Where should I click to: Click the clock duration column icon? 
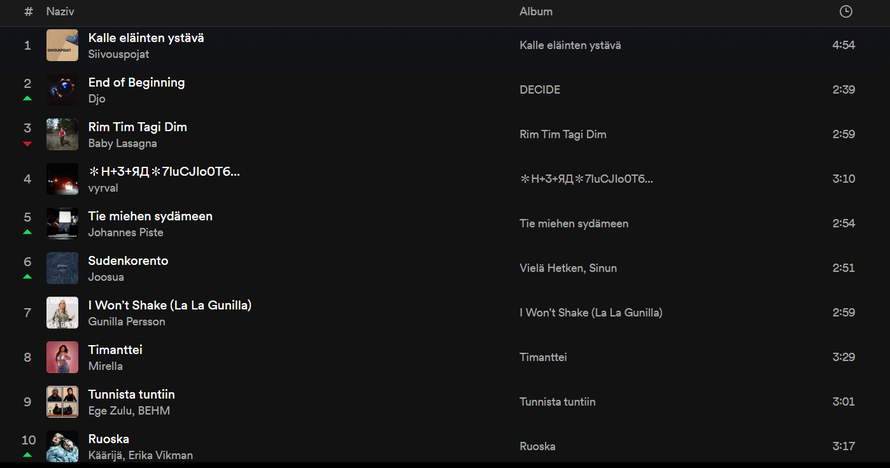846,11
